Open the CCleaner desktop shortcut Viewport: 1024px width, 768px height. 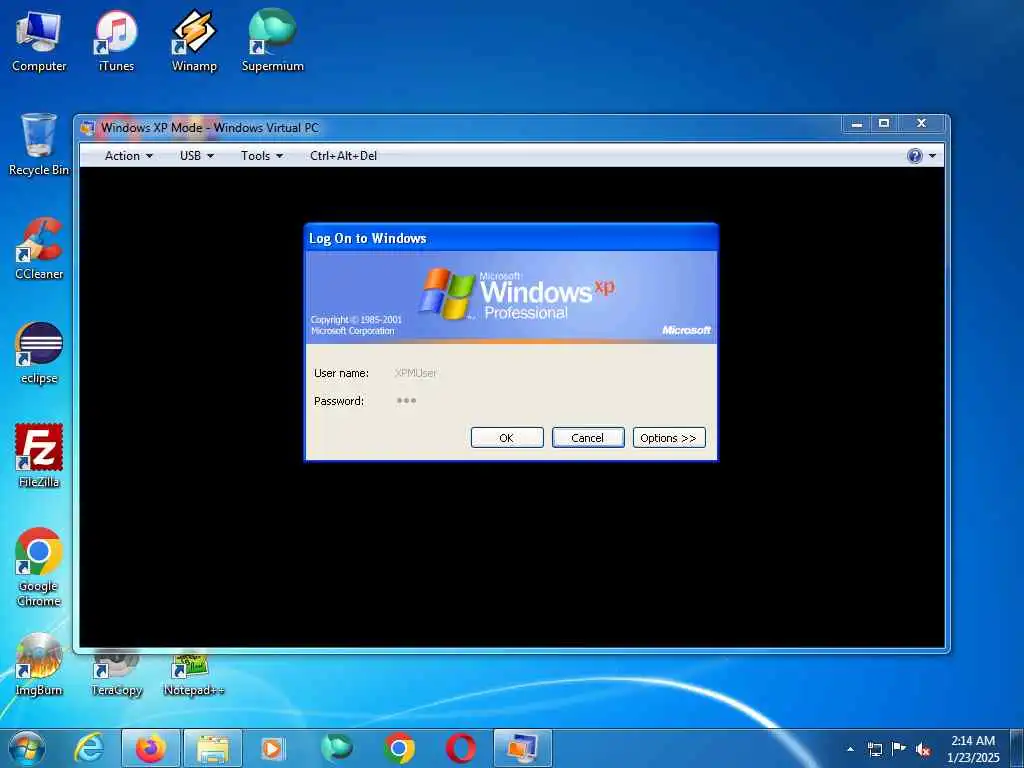tap(39, 249)
